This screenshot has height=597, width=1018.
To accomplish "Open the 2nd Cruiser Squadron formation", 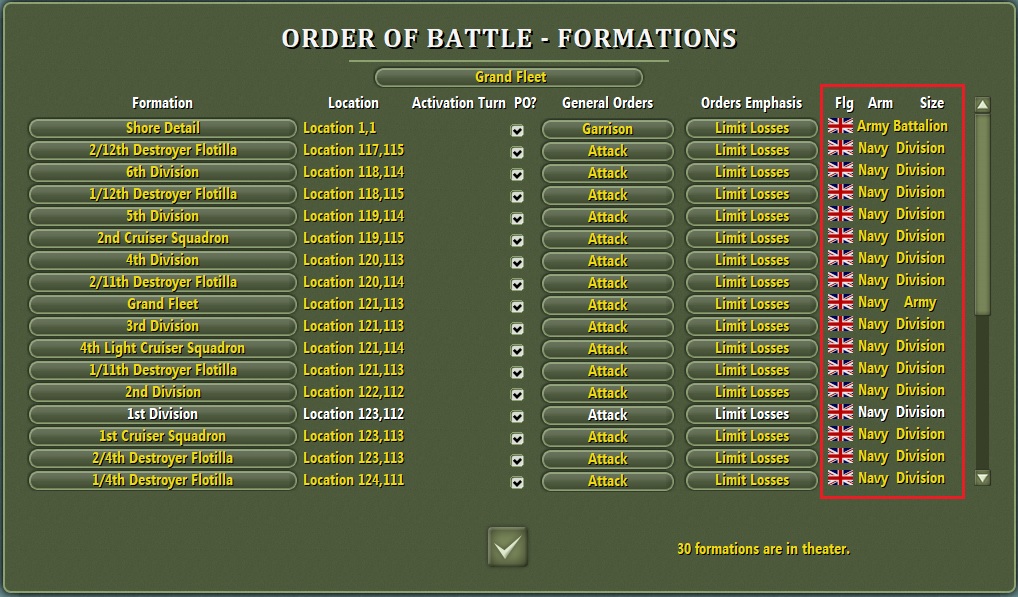I will click(x=161, y=238).
